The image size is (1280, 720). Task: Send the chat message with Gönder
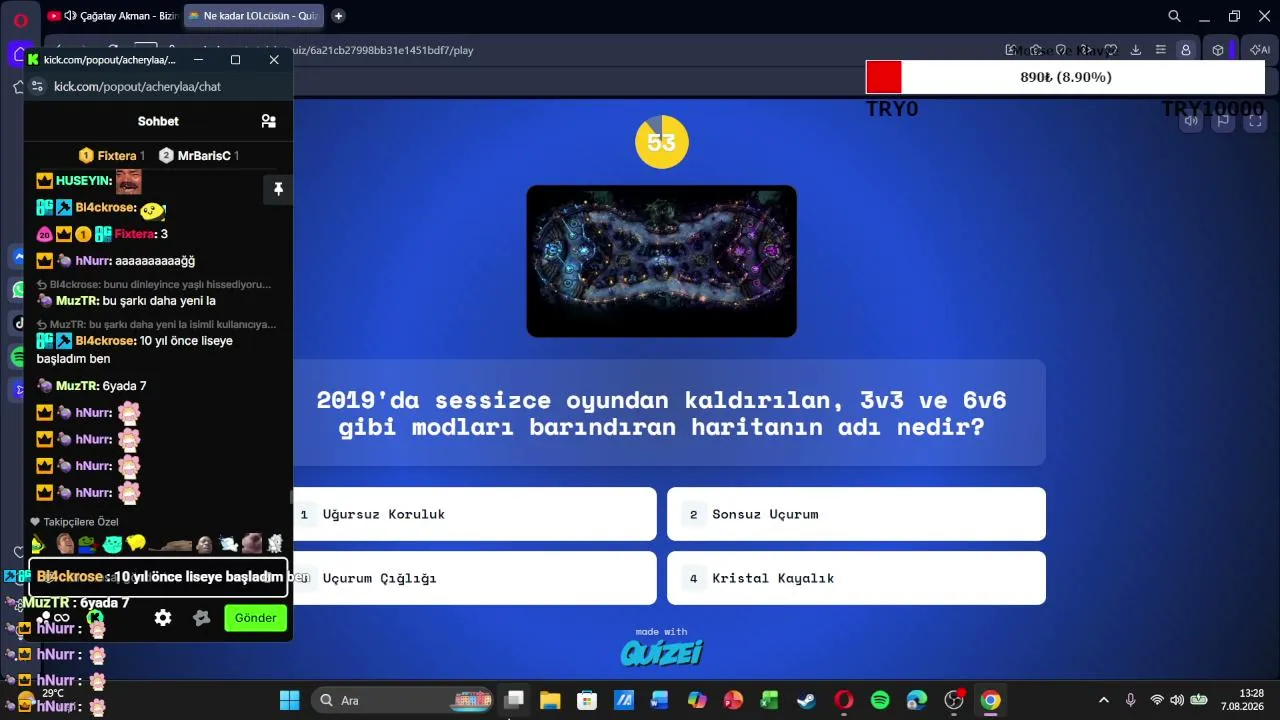pos(255,618)
